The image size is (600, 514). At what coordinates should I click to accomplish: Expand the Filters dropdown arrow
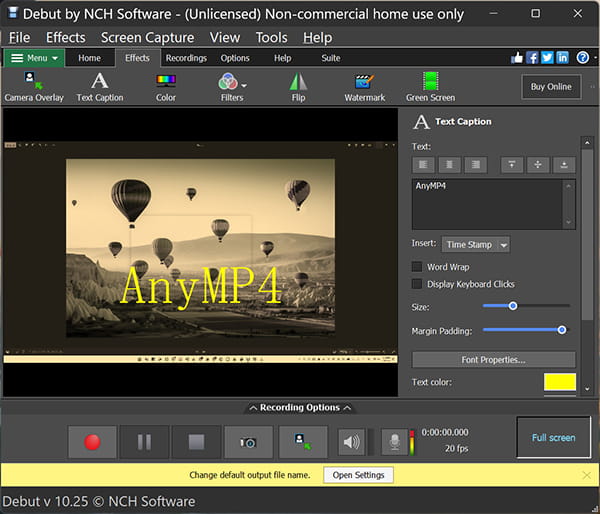pyautogui.click(x=244, y=85)
